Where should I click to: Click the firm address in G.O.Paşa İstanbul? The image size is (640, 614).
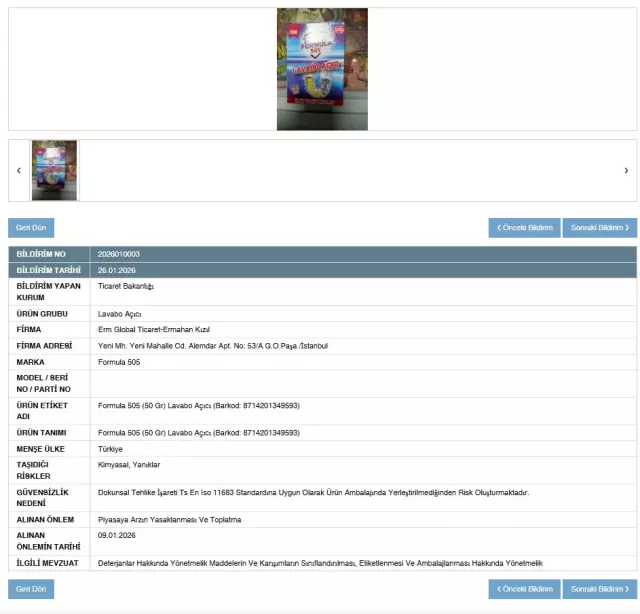[x=212, y=346]
